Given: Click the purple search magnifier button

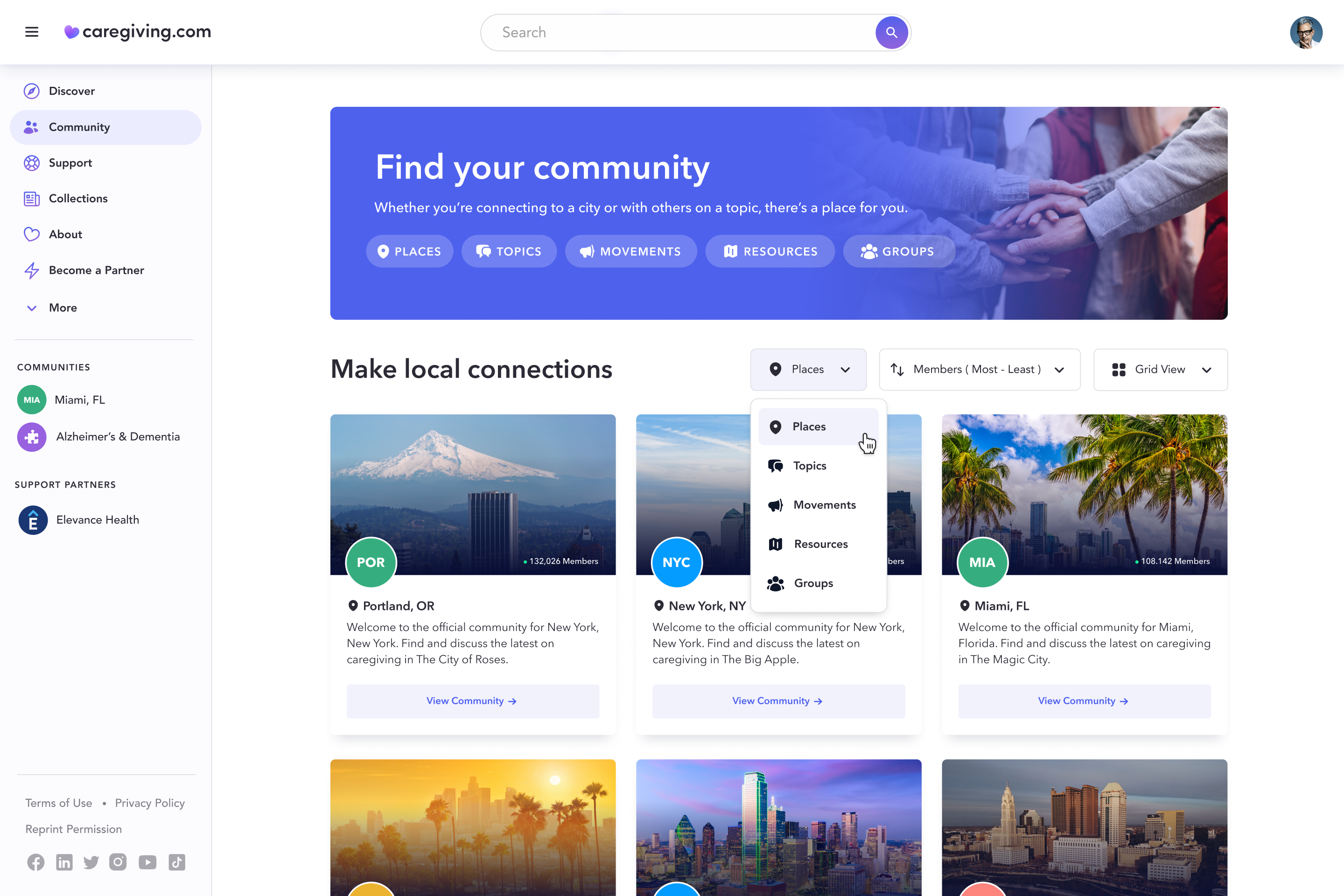Looking at the screenshot, I should [891, 33].
